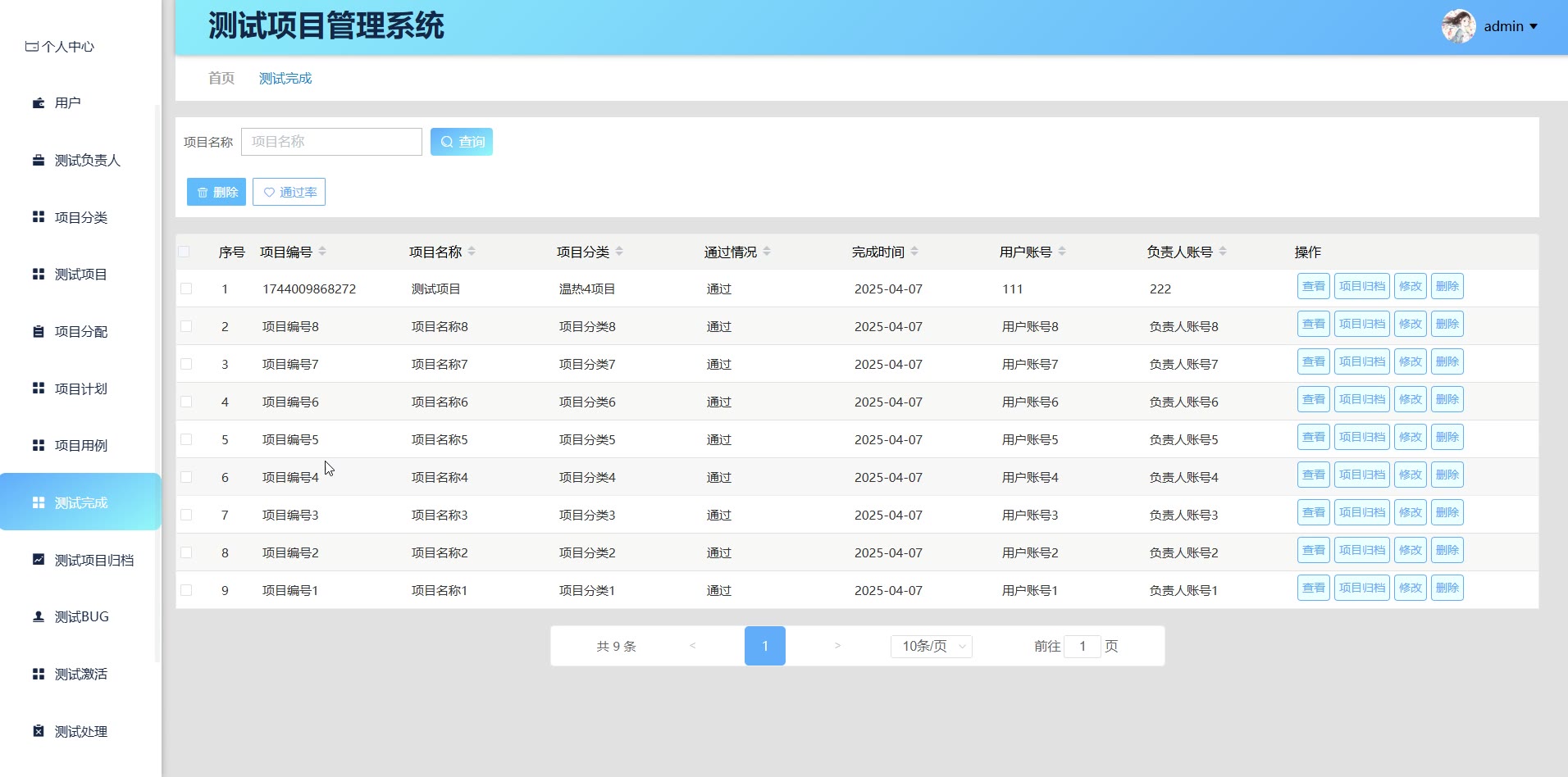
Task: Click the person icon beside 测试BUG
Action: [x=38, y=616]
